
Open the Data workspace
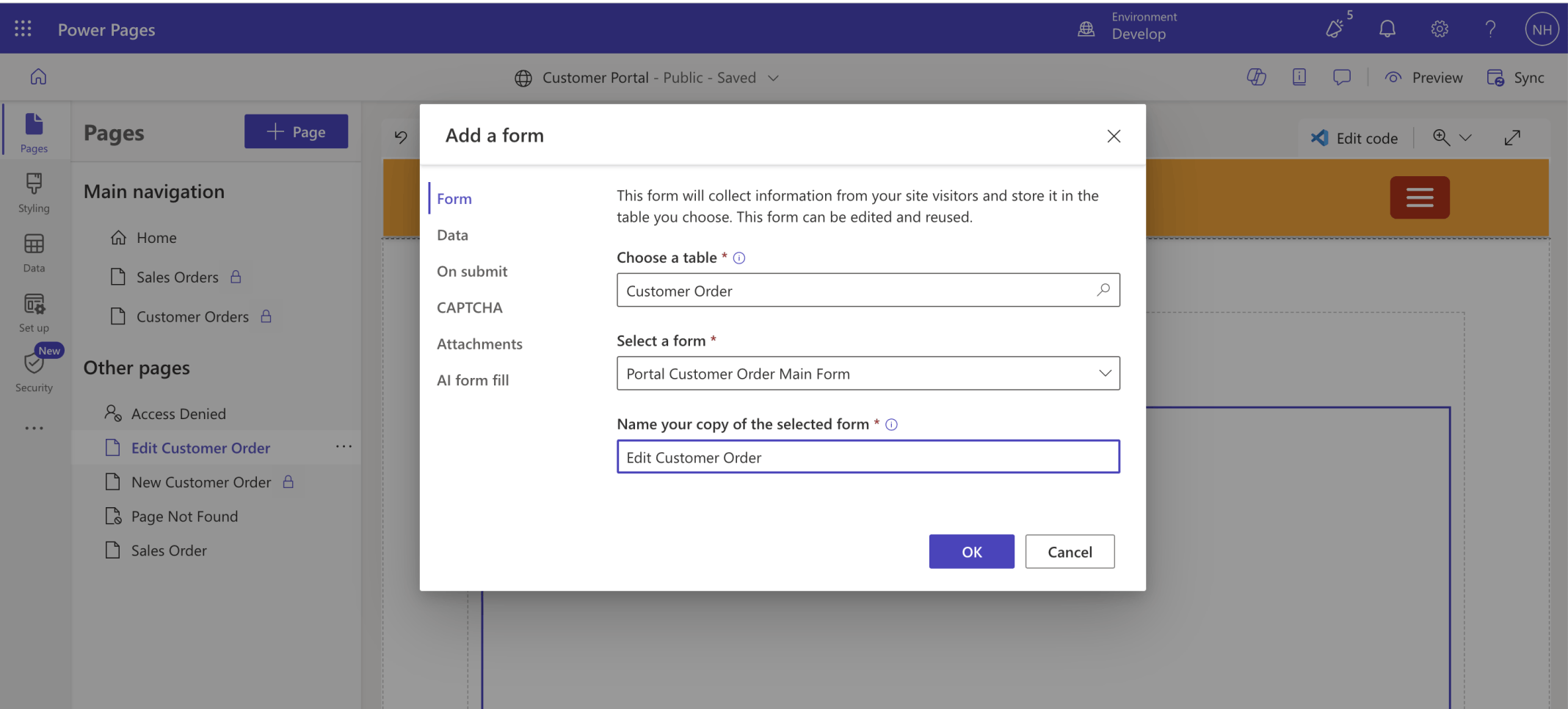[x=34, y=252]
